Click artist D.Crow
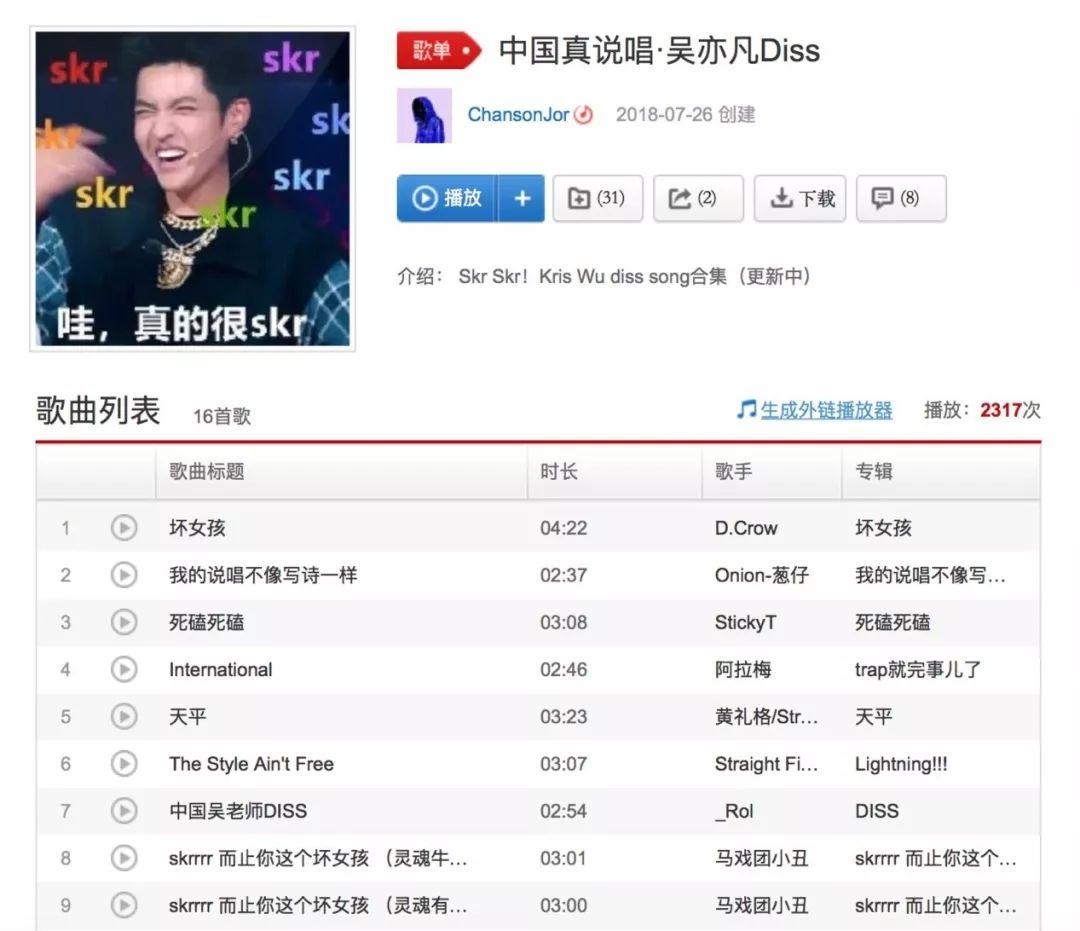The height and width of the screenshot is (931, 1080). coord(746,528)
